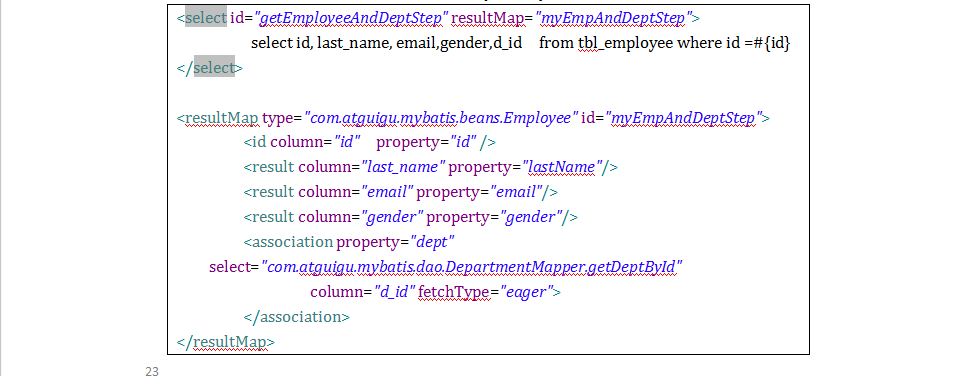Click the property value "email" in result tag

(x=516, y=192)
